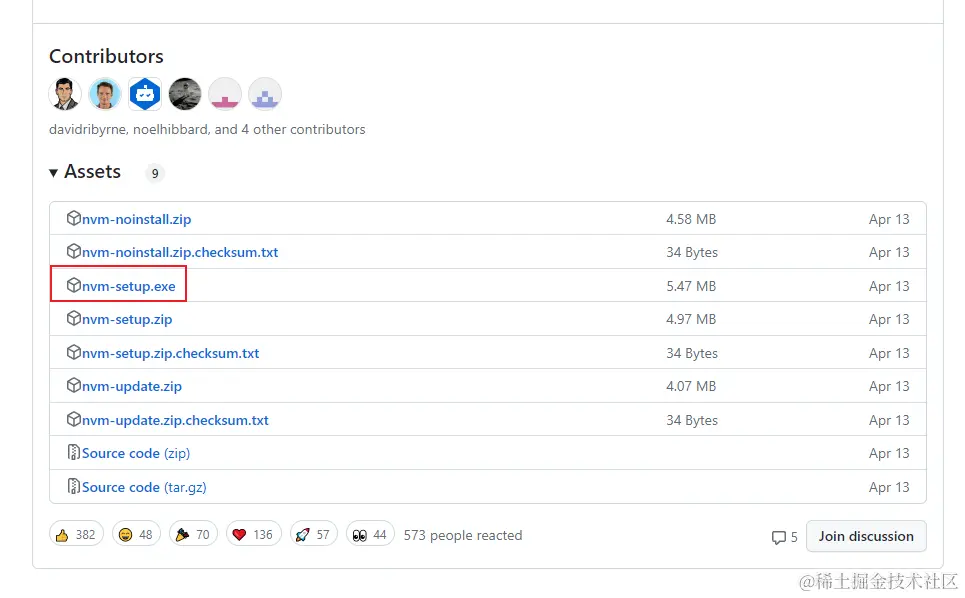This screenshot has height=598, width=965.
Task: Download nvm-noinstall.zip.checksum.txt
Action: pyautogui.click(x=180, y=252)
